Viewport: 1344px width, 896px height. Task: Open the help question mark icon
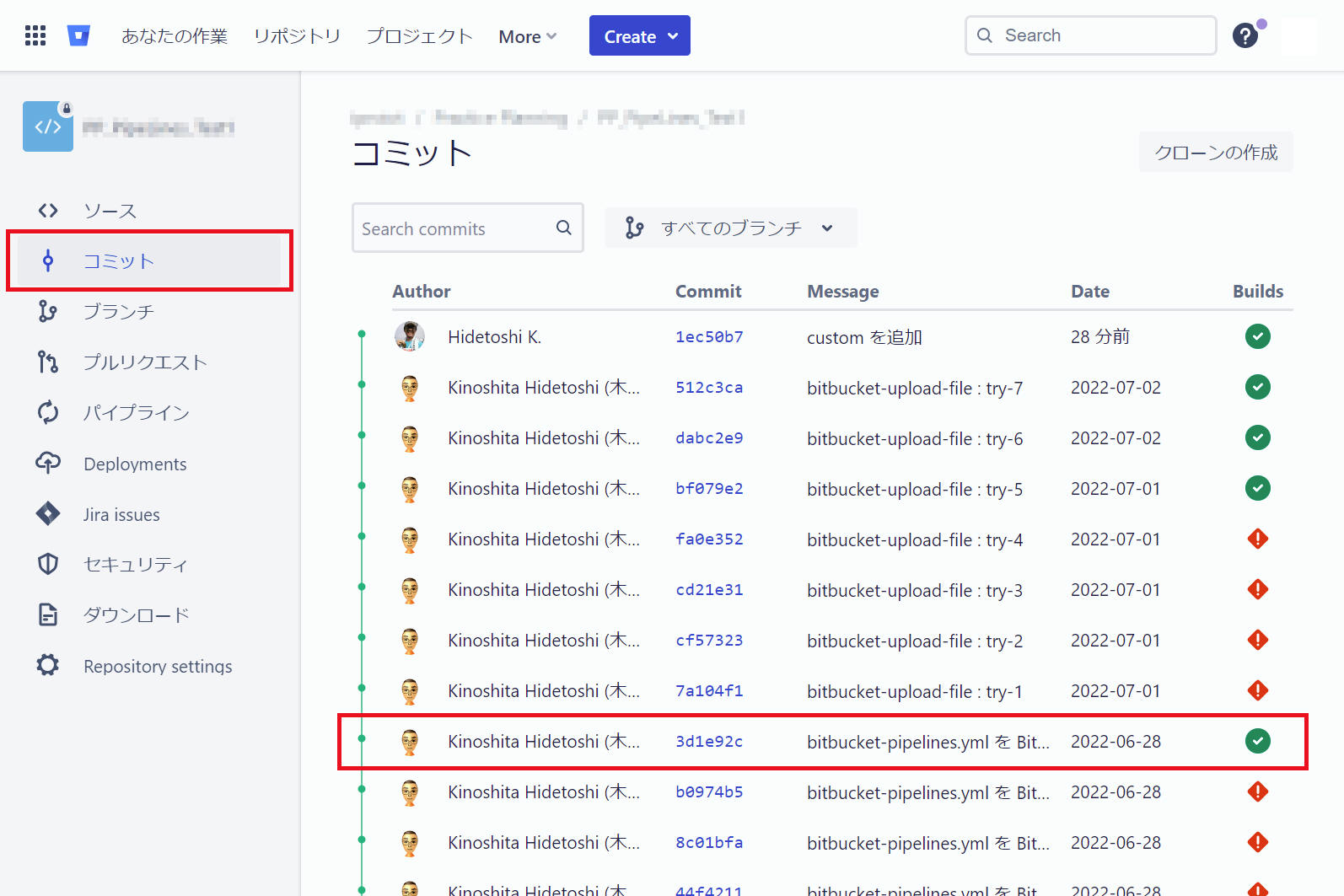(x=1245, y=35)
